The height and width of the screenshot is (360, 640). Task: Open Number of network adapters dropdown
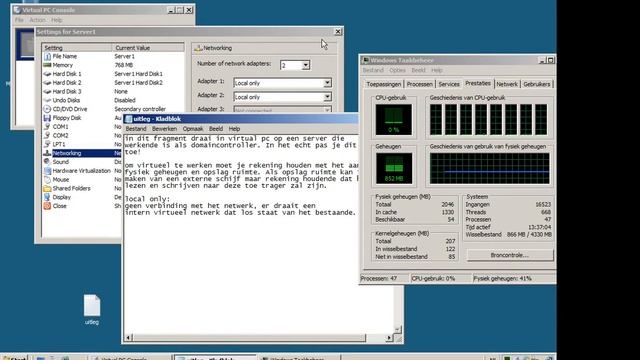[306, 65]
